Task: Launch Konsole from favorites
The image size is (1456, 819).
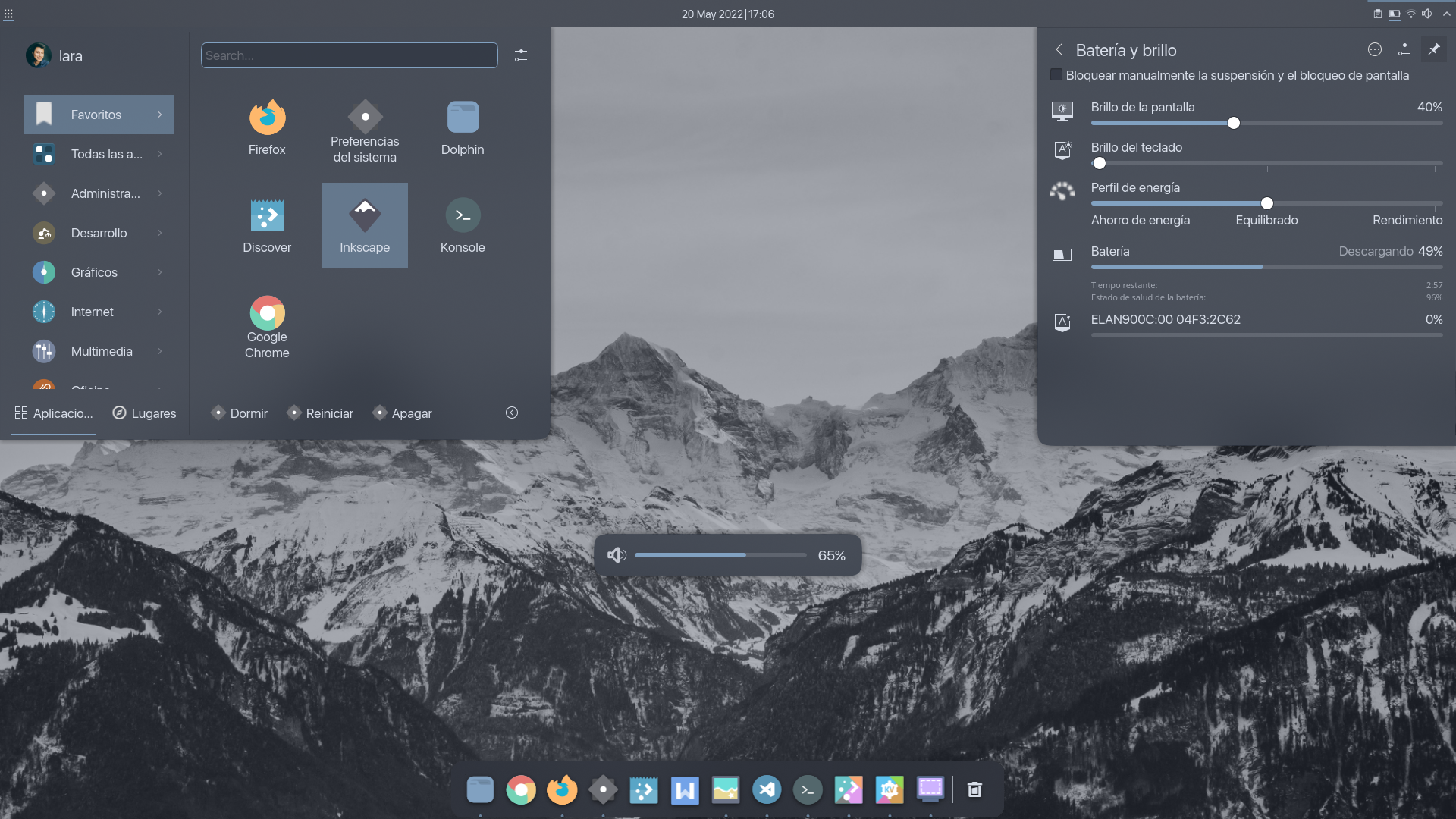Action: [x=463, y=225]
